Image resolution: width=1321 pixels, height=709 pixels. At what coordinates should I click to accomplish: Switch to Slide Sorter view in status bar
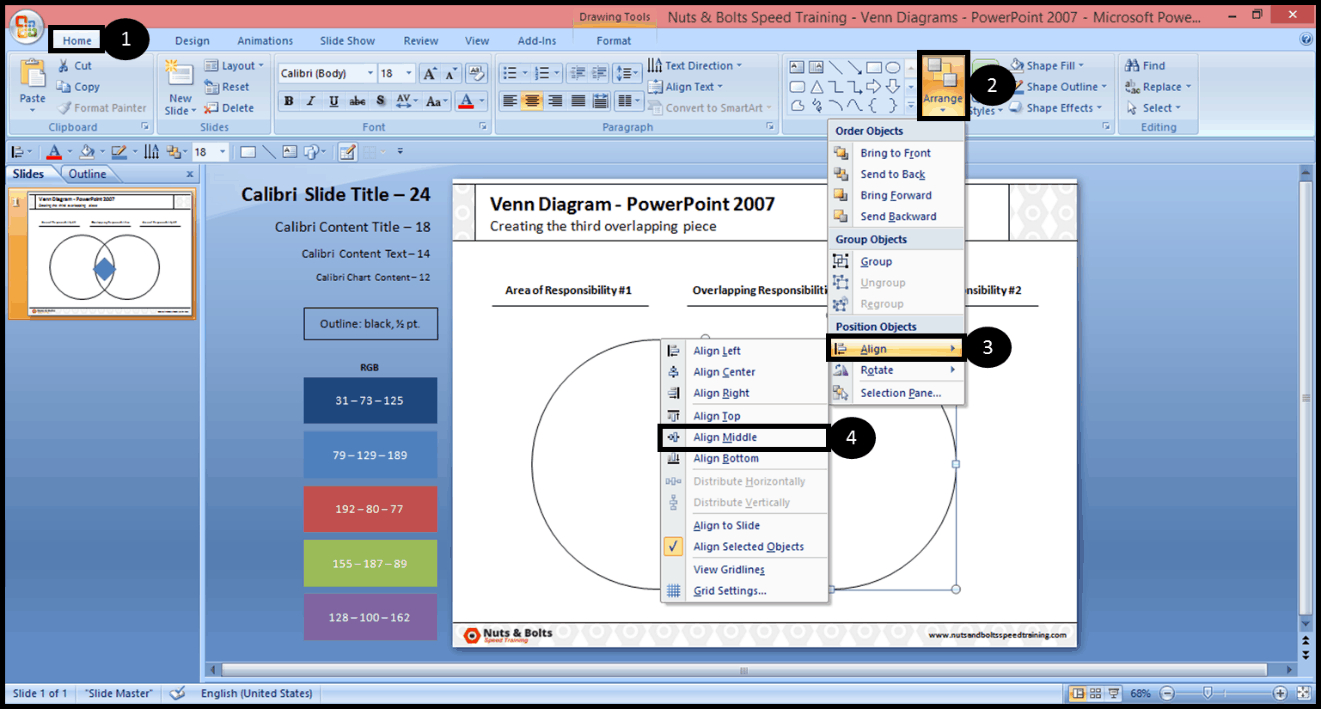(x=1096, y=693)
